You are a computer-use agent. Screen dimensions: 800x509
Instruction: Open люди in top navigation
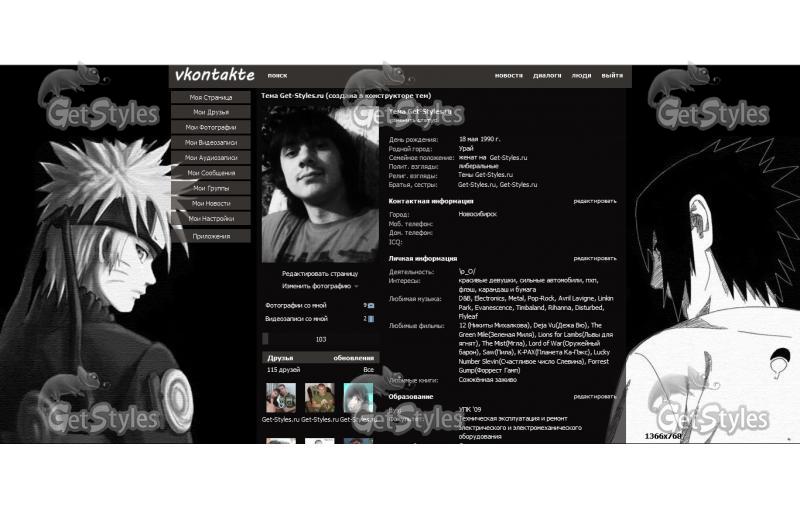click(581, 75)
